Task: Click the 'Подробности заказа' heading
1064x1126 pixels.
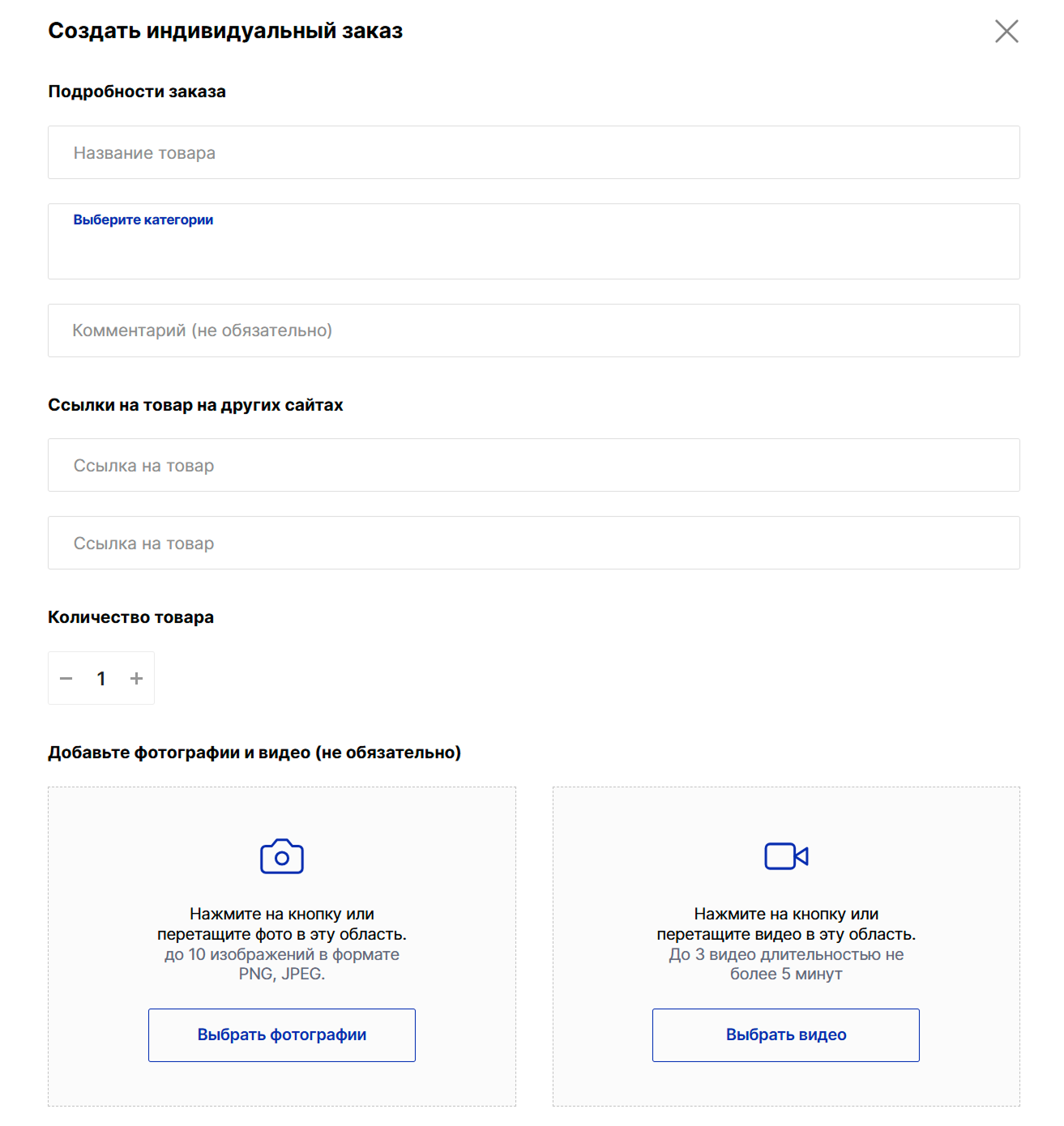Action: pos(137,92)
